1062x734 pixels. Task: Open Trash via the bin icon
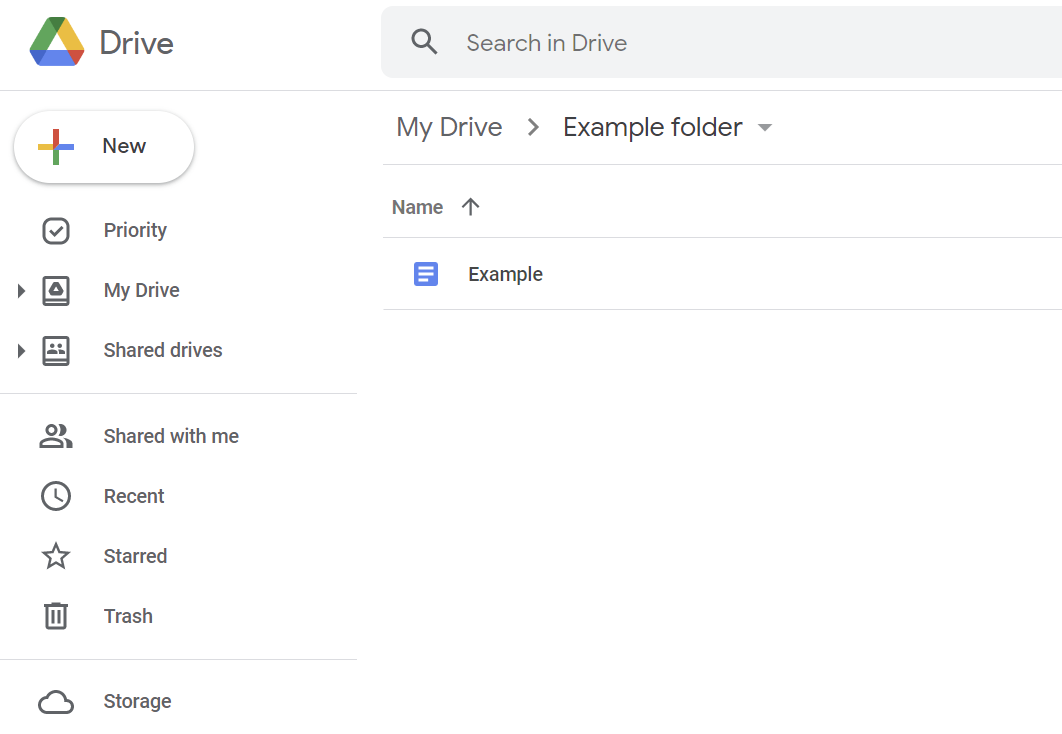(56, 616)
